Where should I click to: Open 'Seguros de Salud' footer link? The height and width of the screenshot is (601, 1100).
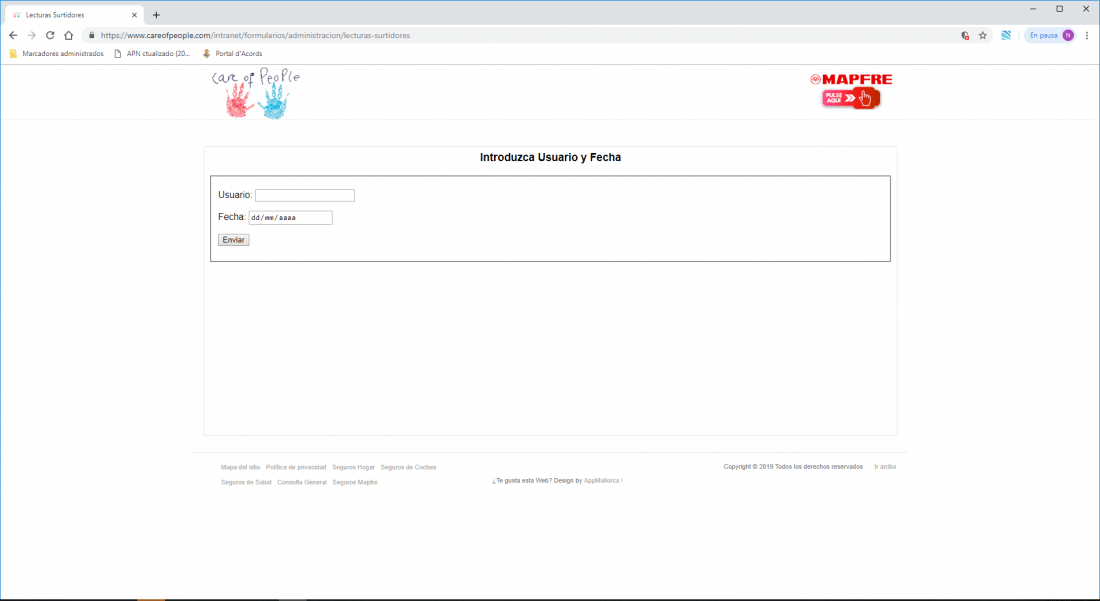[246, 482]
